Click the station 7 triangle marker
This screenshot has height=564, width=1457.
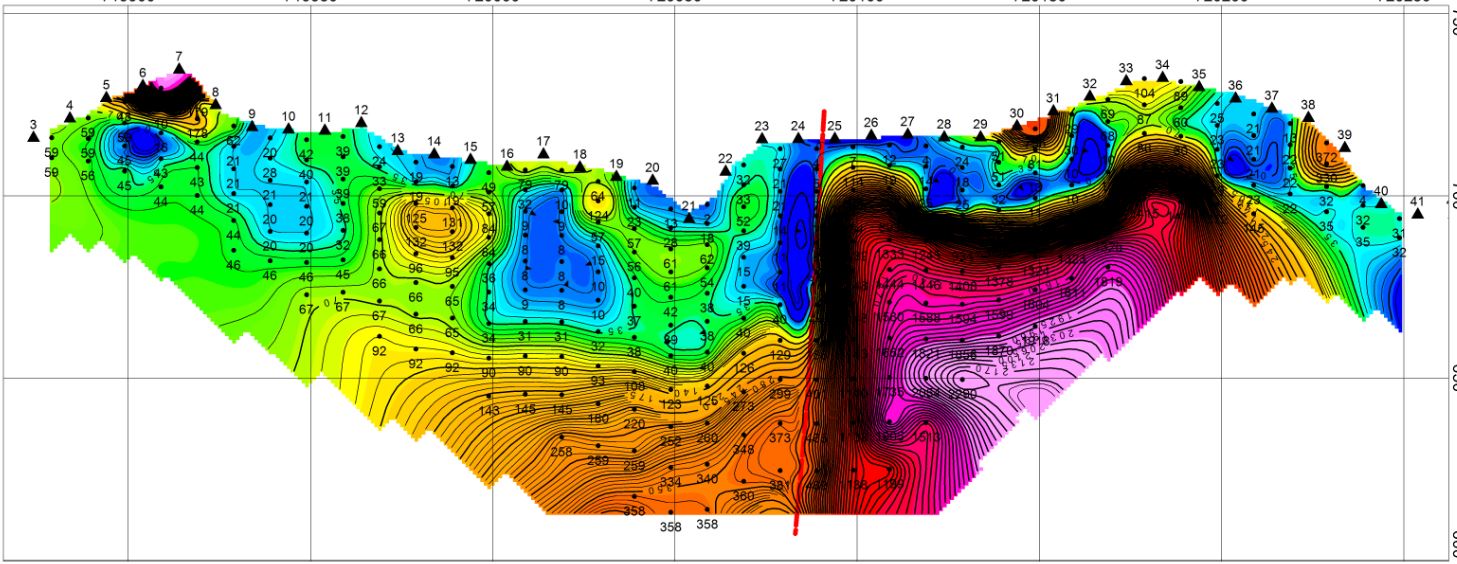tap(179, 69)
